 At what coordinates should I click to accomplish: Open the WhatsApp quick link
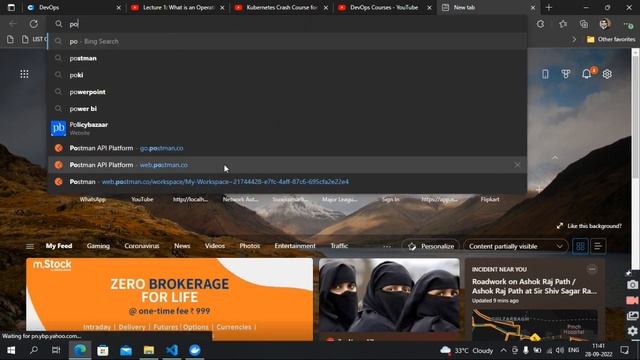[x=93, y=199]
